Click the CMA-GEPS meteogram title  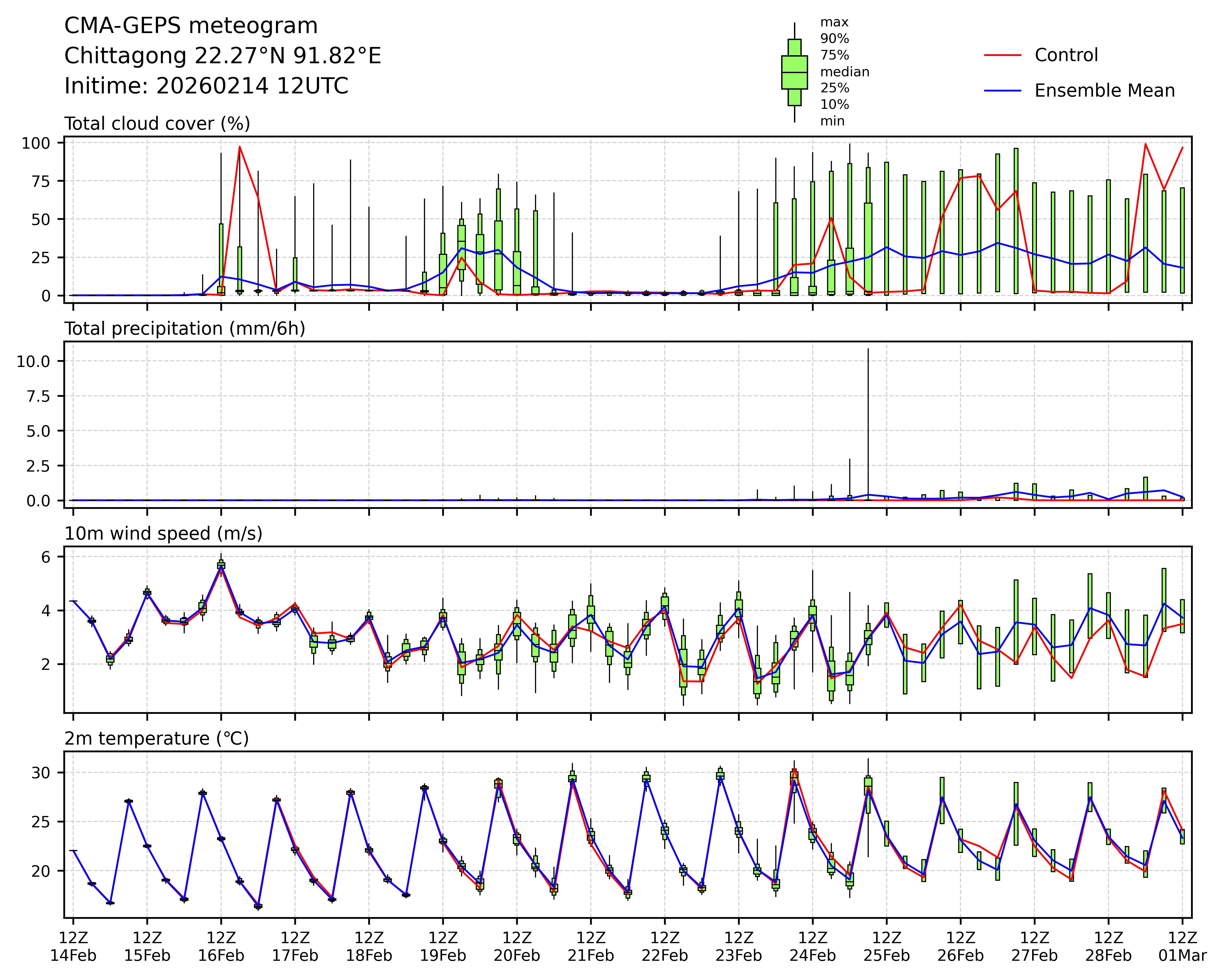coord(191,26)
